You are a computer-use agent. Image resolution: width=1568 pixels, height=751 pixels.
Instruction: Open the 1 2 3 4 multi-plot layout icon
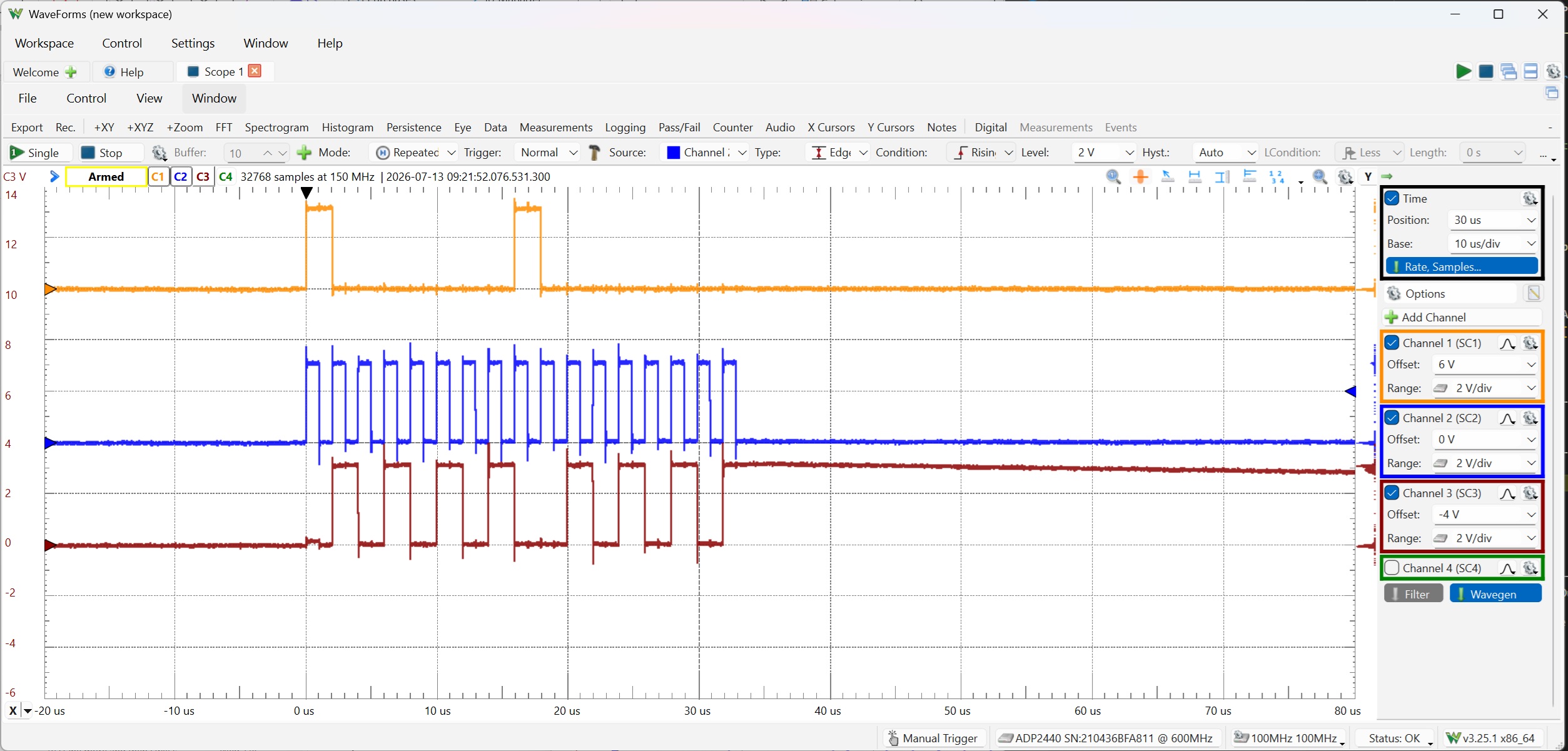pos(1277,177)
